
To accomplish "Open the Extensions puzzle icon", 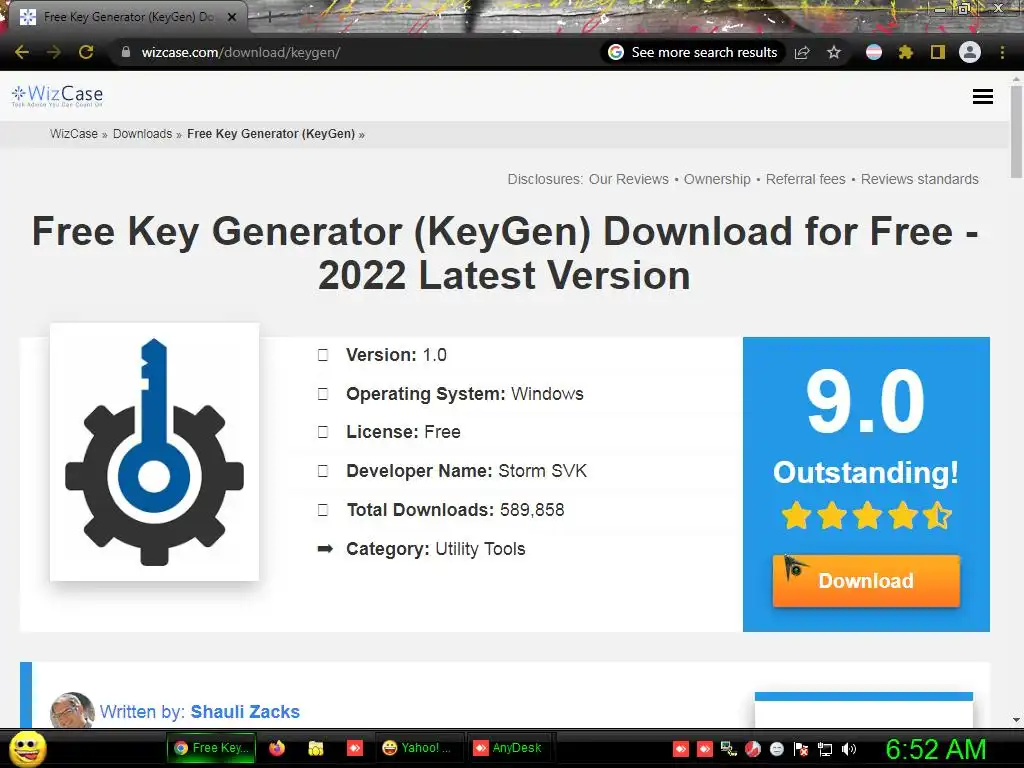I will pos(906,52).
